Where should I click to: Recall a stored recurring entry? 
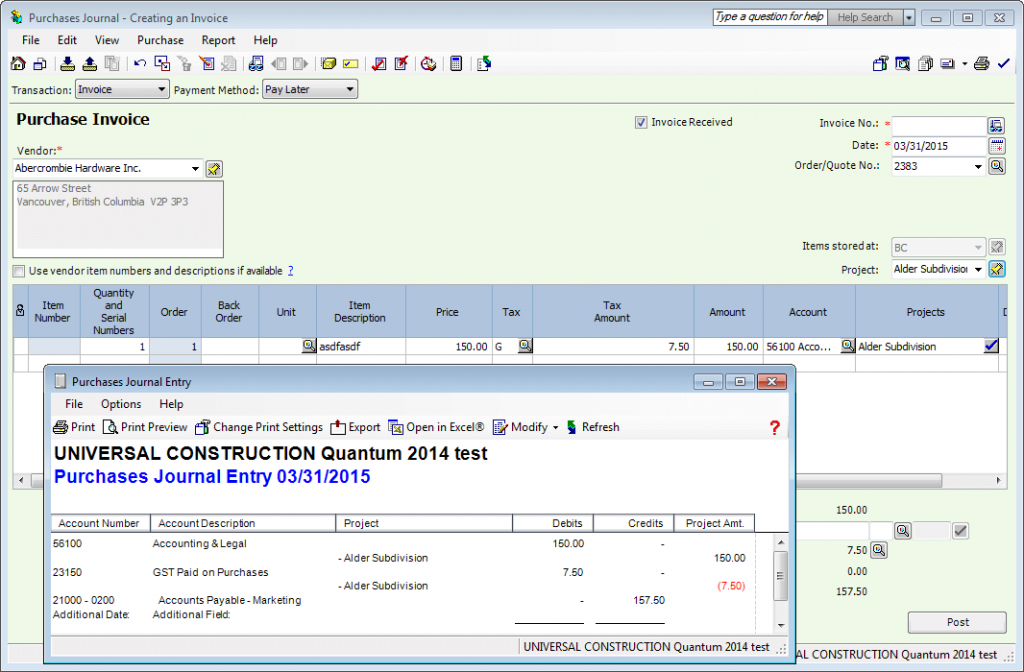click(x=88, y=63)
